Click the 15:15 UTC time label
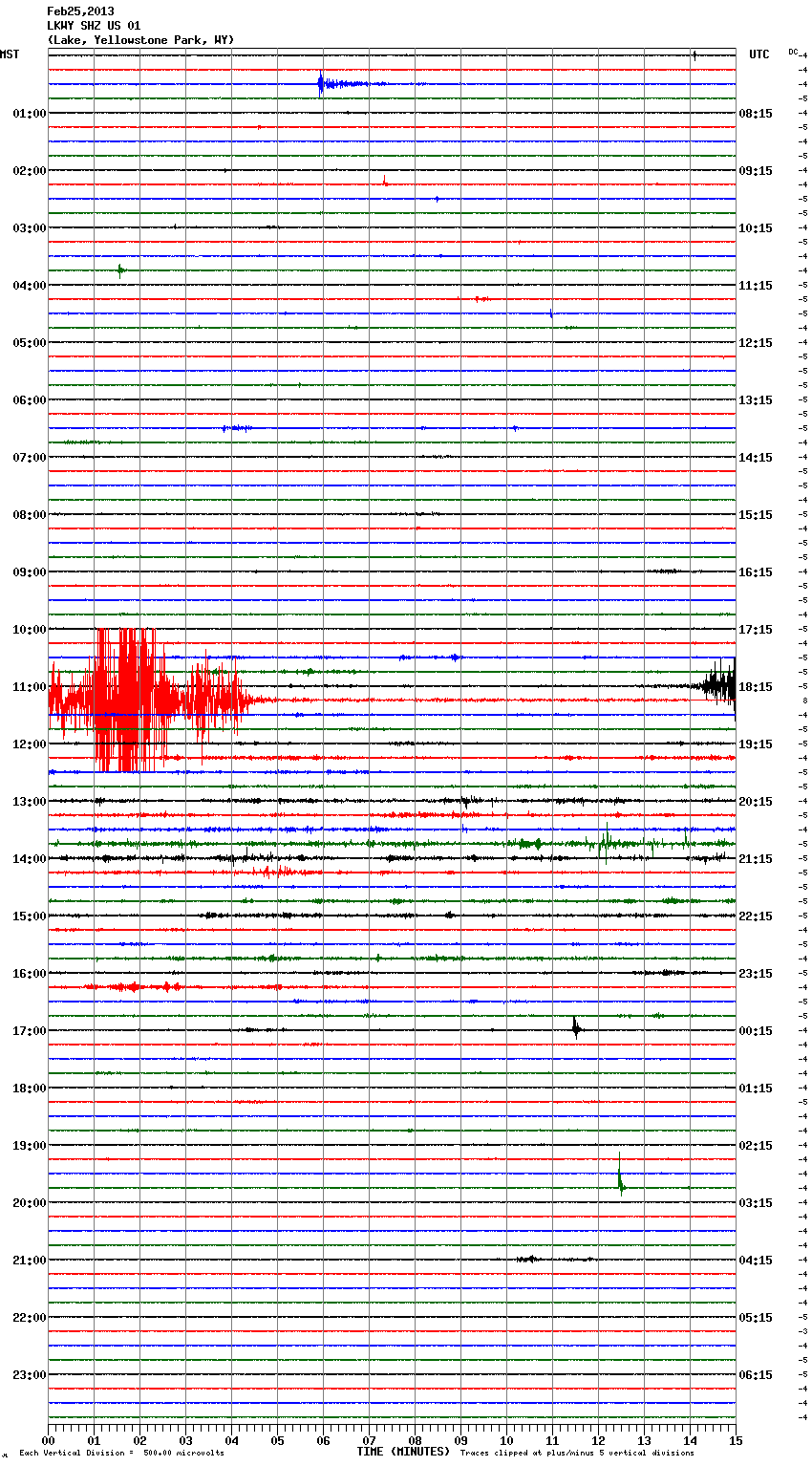This screenshot has width=812, height=1466. (756, 515)
